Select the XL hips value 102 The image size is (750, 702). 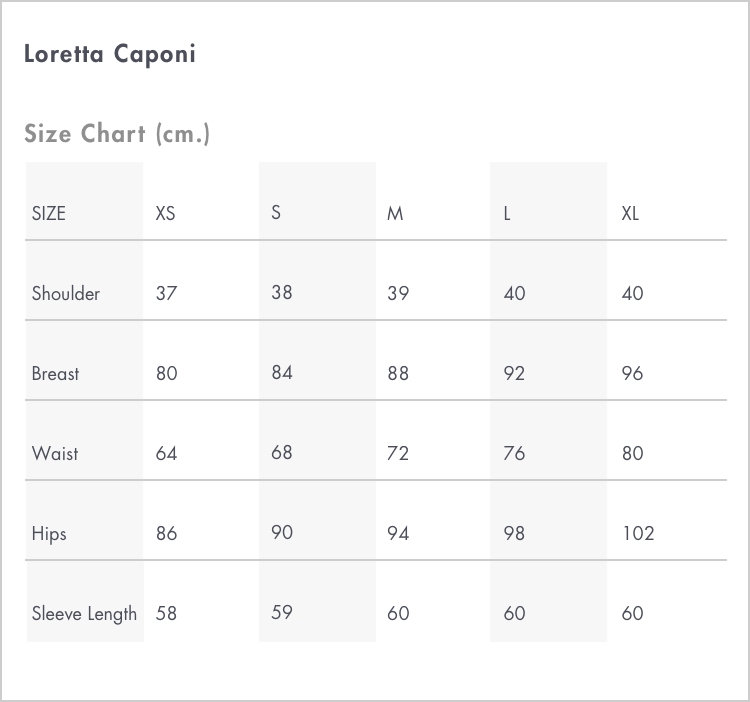638,533
